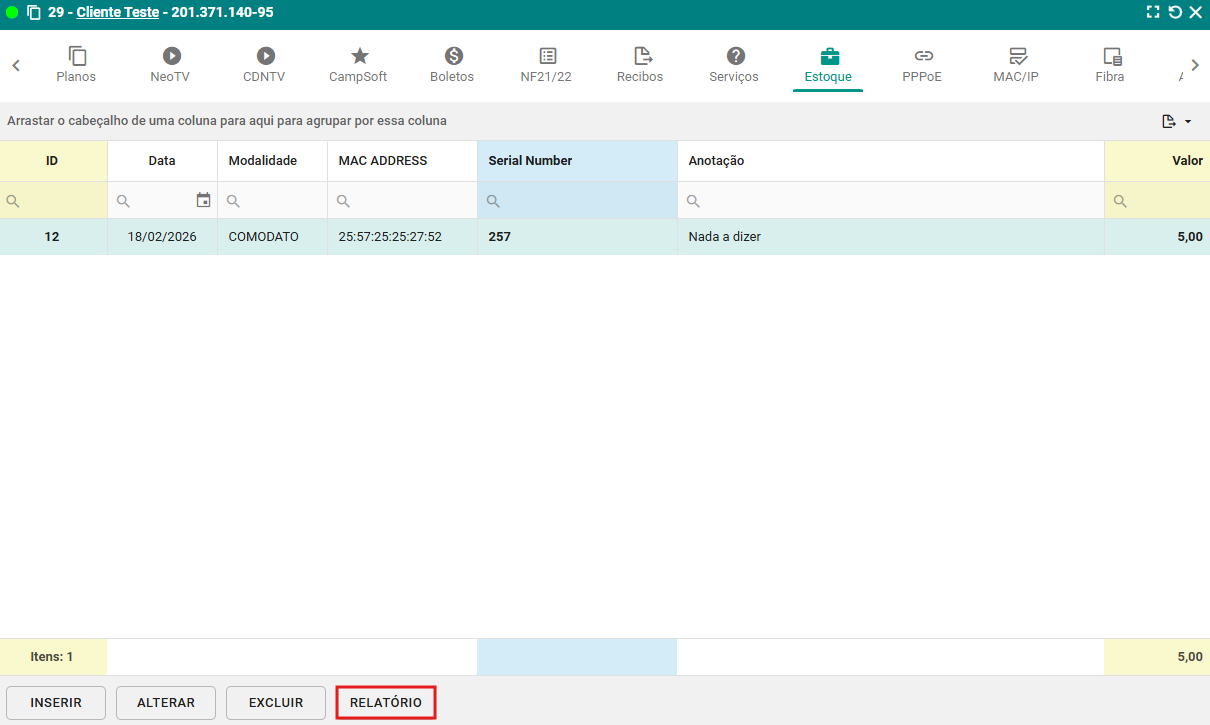Open the Serviços question mark tab
This screenshot has width=1210, height=725.
[x=735, y=57]
